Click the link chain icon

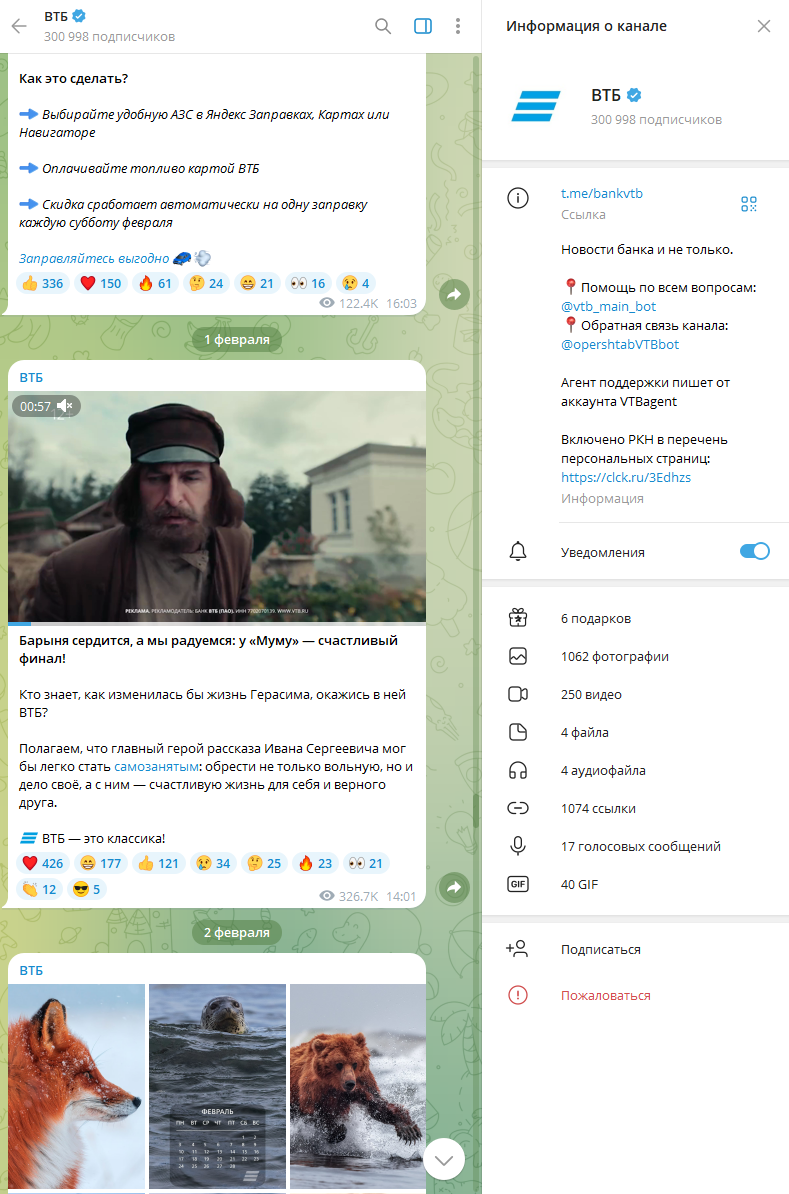pos(518,808)
